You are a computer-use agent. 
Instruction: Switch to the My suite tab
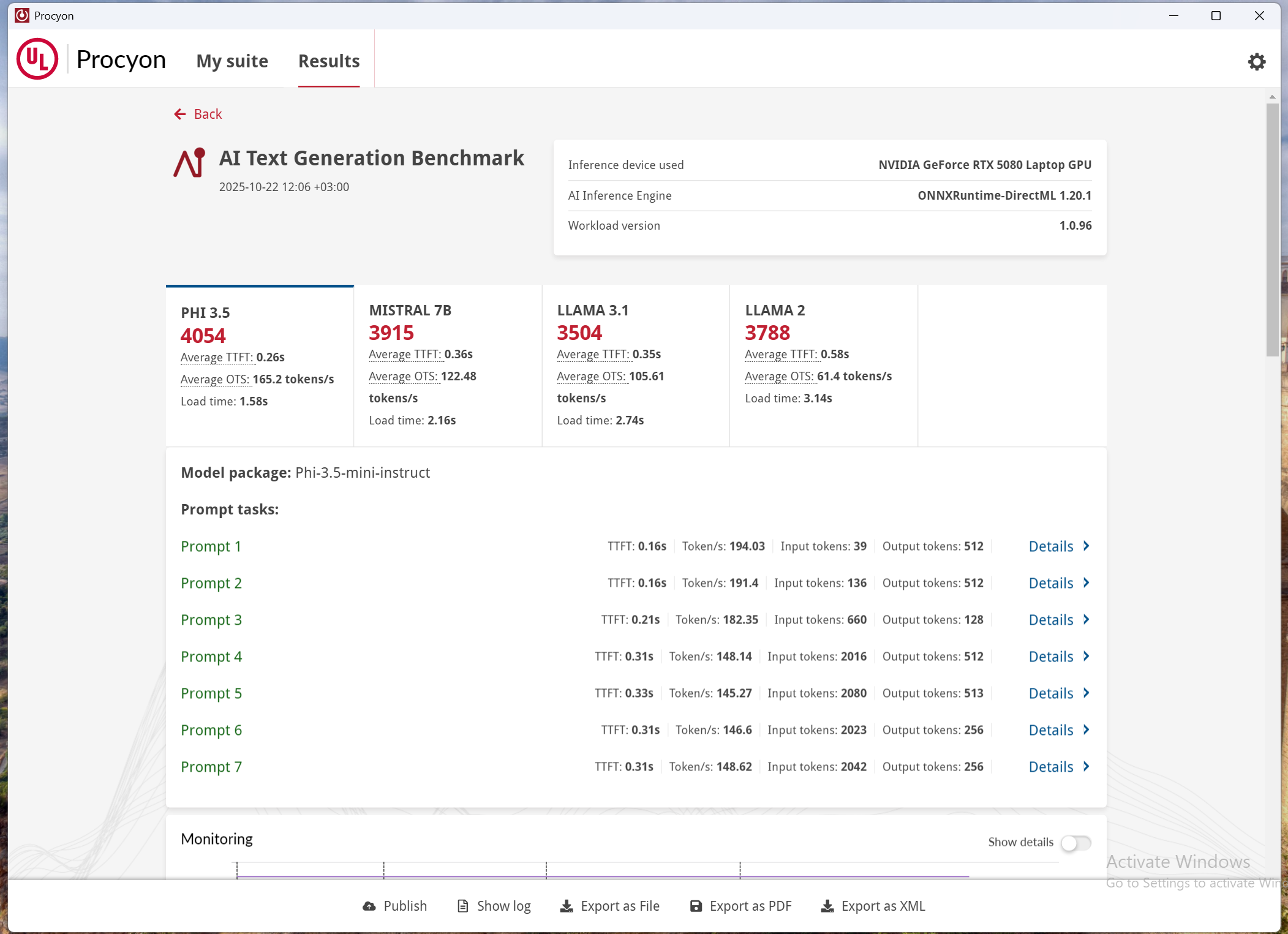point(232,61)
